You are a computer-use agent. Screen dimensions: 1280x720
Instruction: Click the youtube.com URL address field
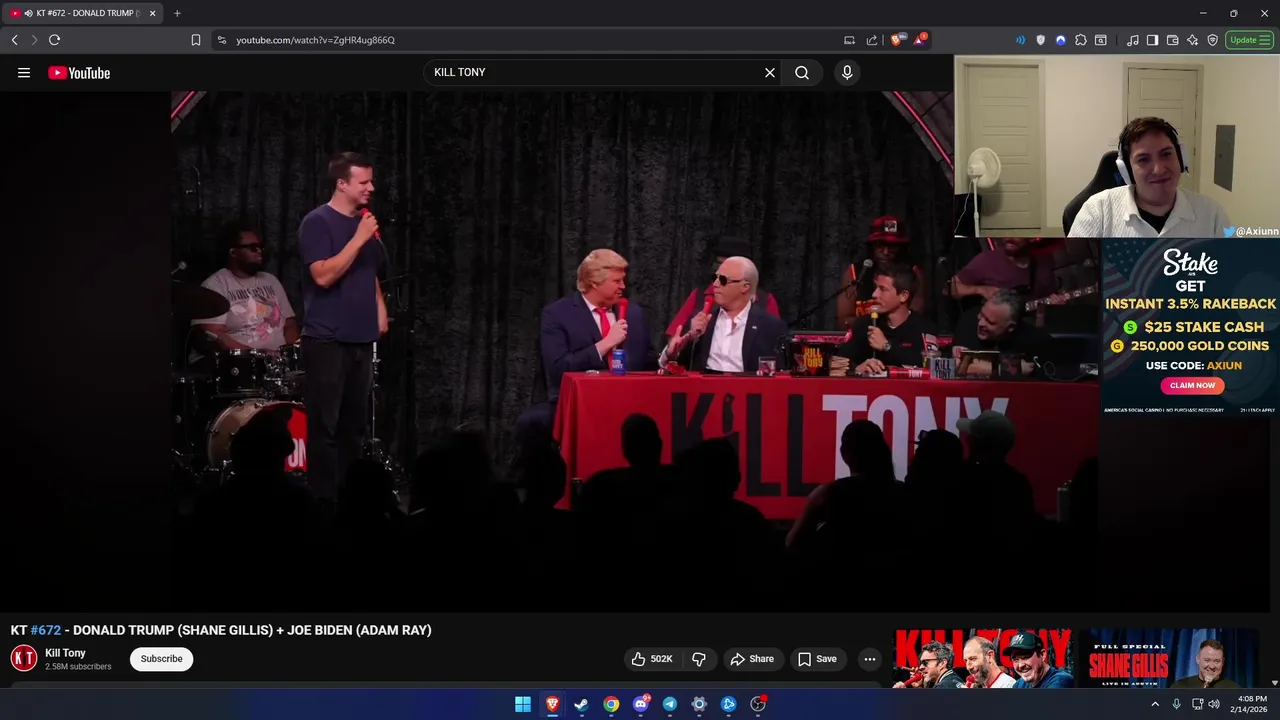tap(530, 40)
